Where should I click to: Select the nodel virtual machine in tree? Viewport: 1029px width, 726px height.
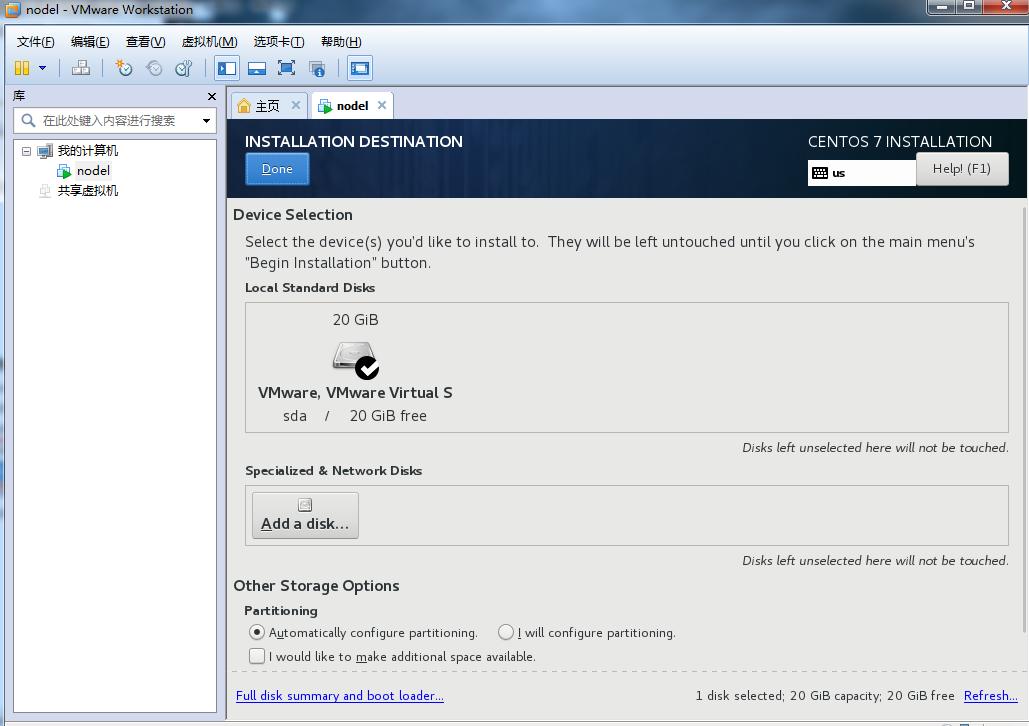[x=93, y=171]
